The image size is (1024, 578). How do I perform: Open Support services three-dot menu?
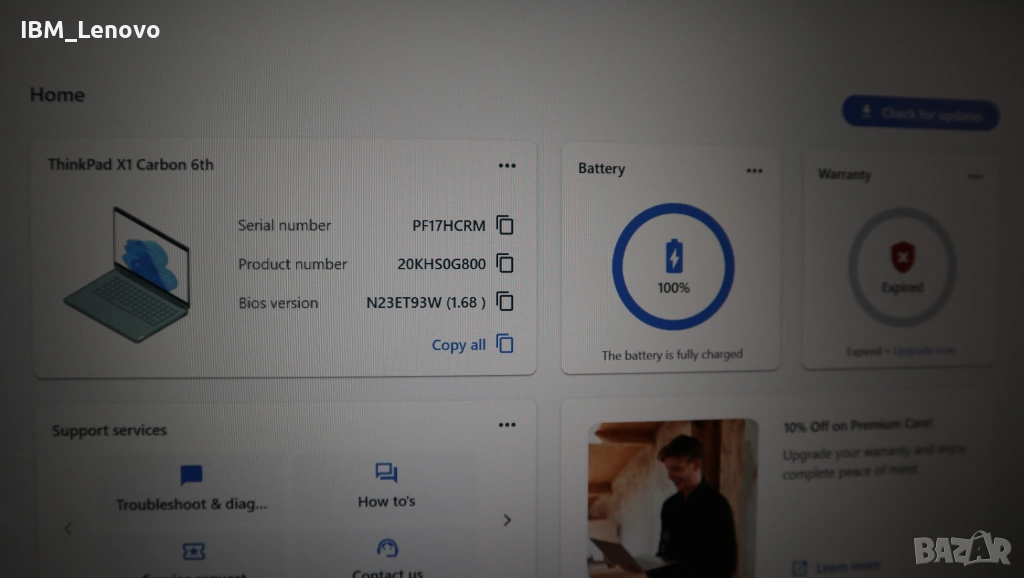click(507, 425)
